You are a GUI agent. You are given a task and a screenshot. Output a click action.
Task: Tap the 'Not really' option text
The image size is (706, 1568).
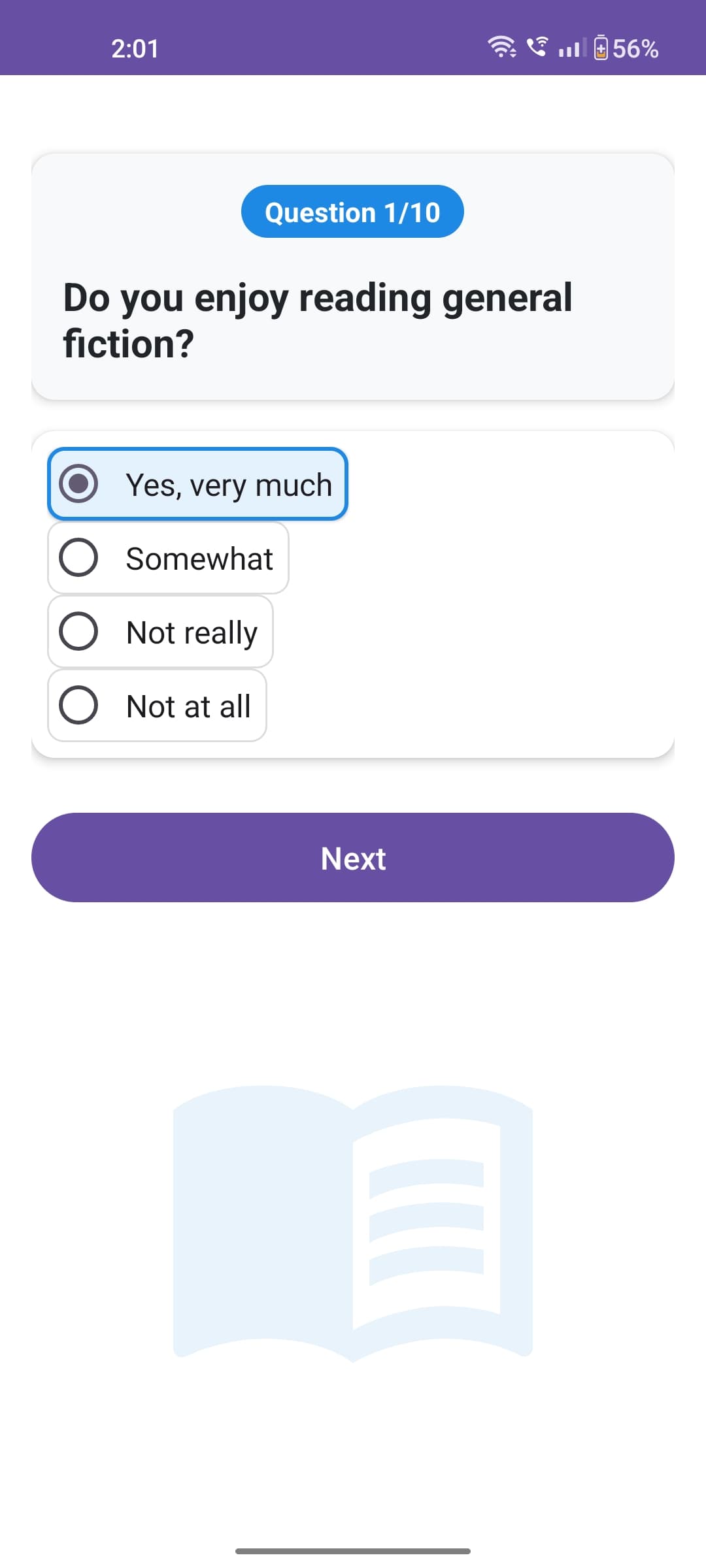click(192, 633)
